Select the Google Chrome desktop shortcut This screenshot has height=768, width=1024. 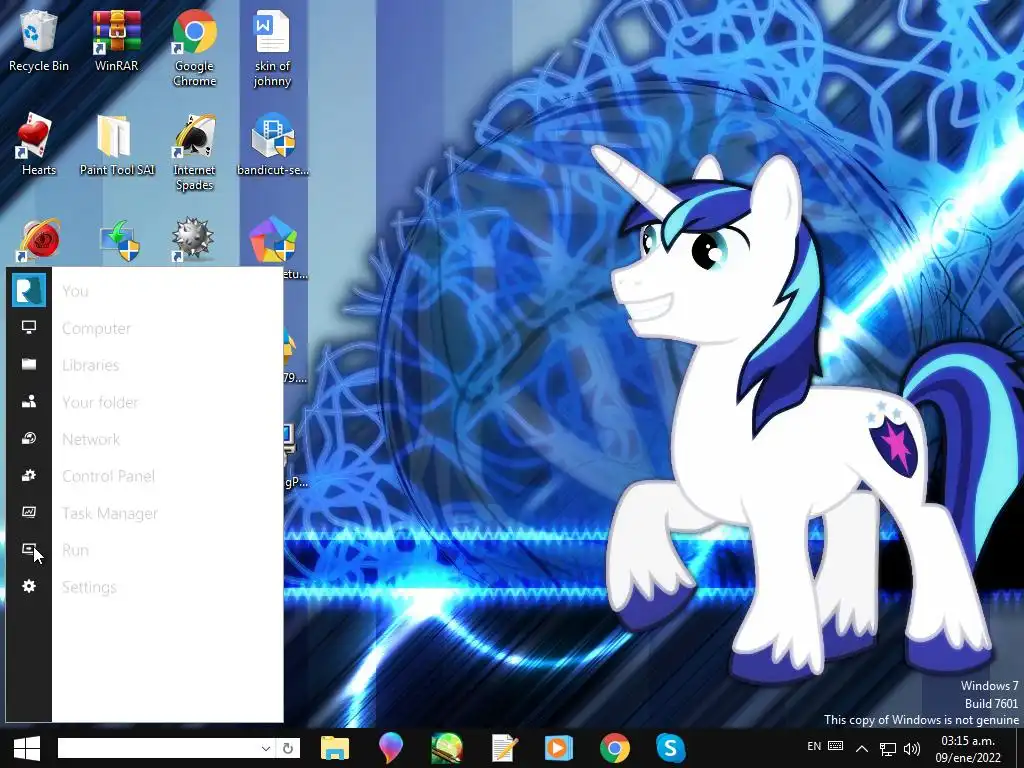[x=195, y=48]
